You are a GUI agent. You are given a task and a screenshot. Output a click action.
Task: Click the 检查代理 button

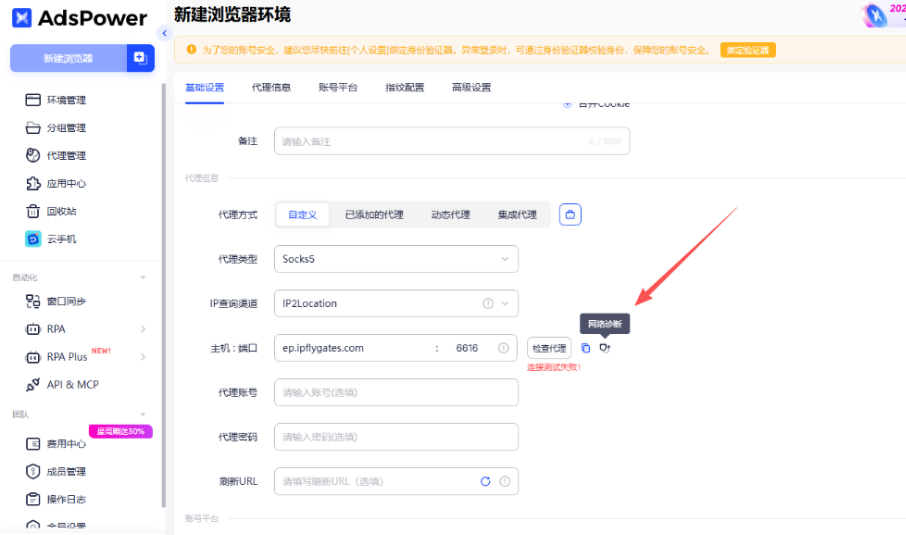point(549,348)
